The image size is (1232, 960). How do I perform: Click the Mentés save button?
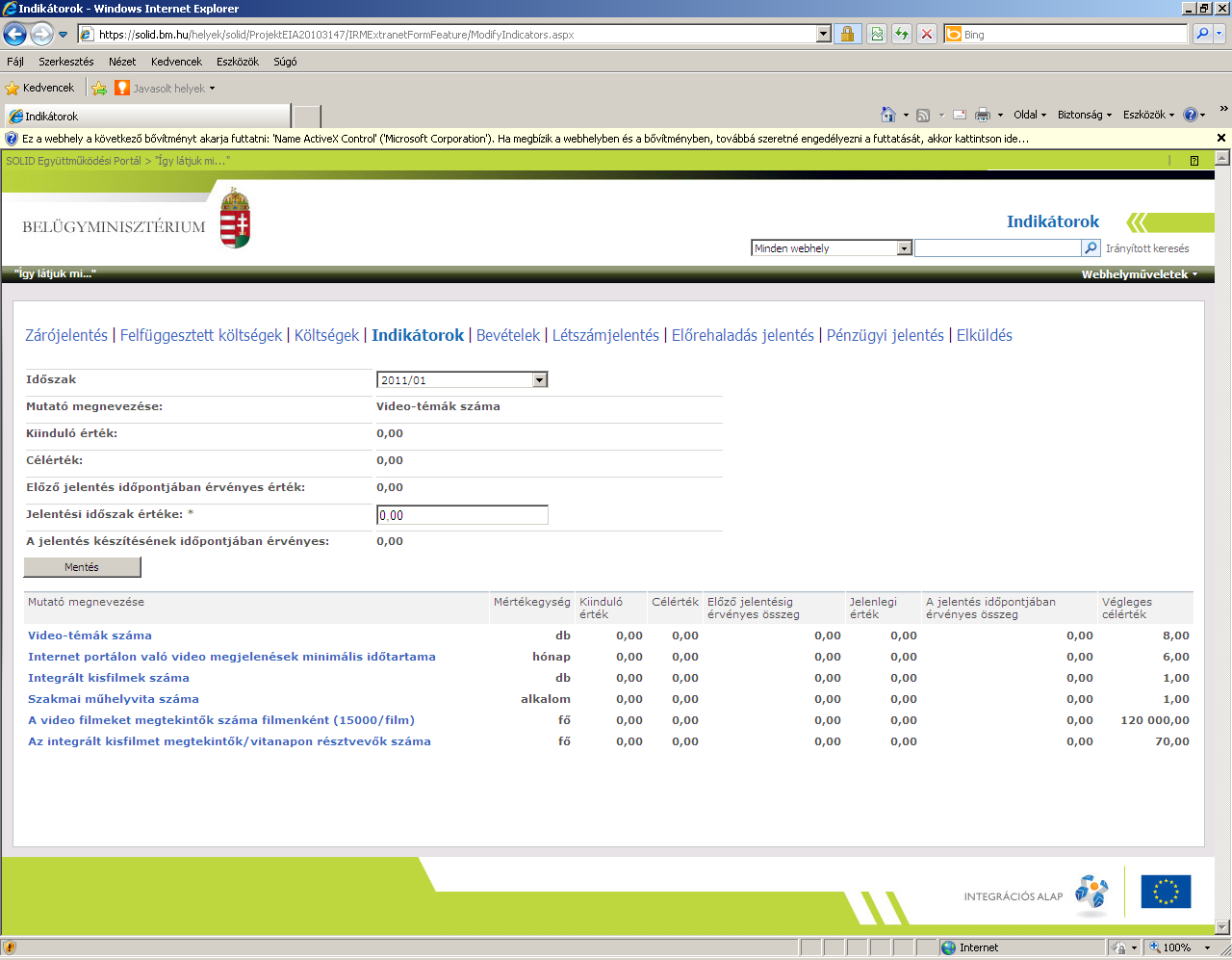82,567
